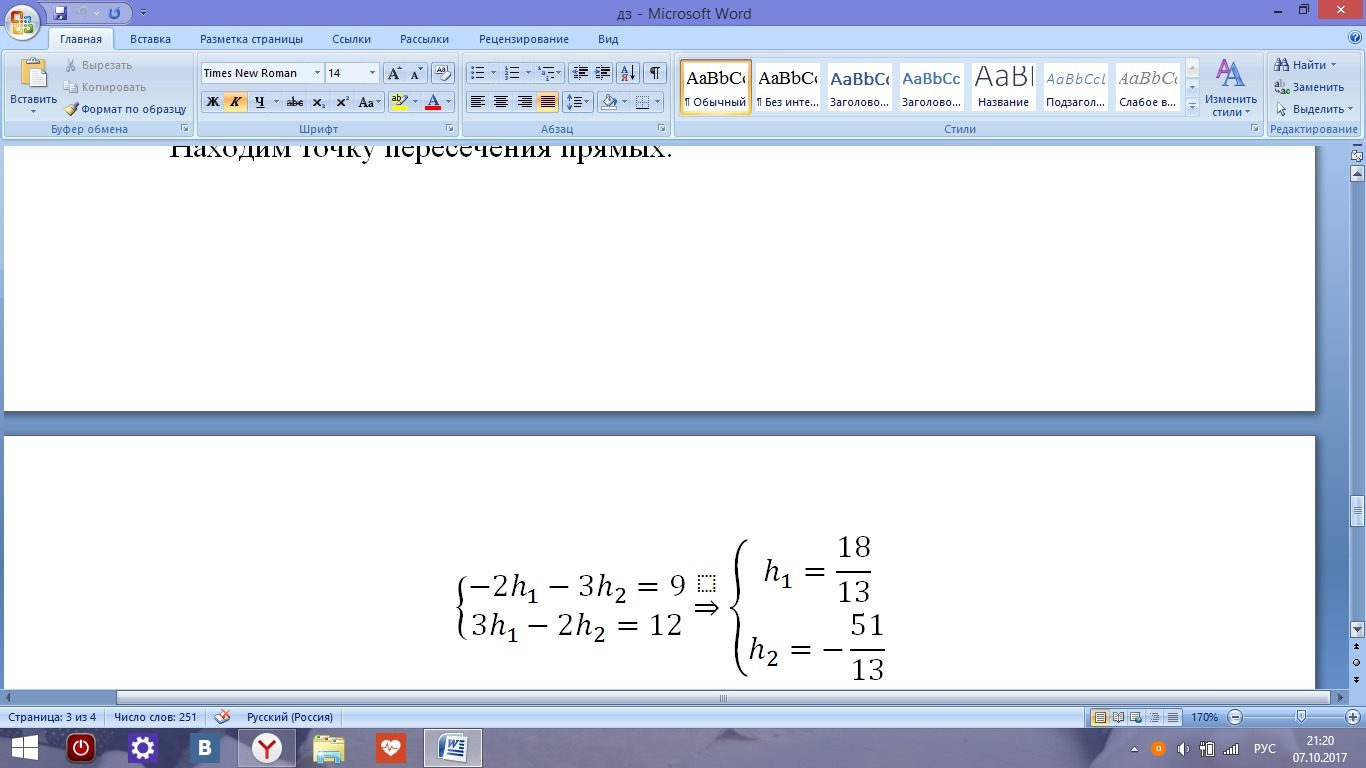Toggle italic formatting off
The image size is (1366, 768).
pos(235,102)
